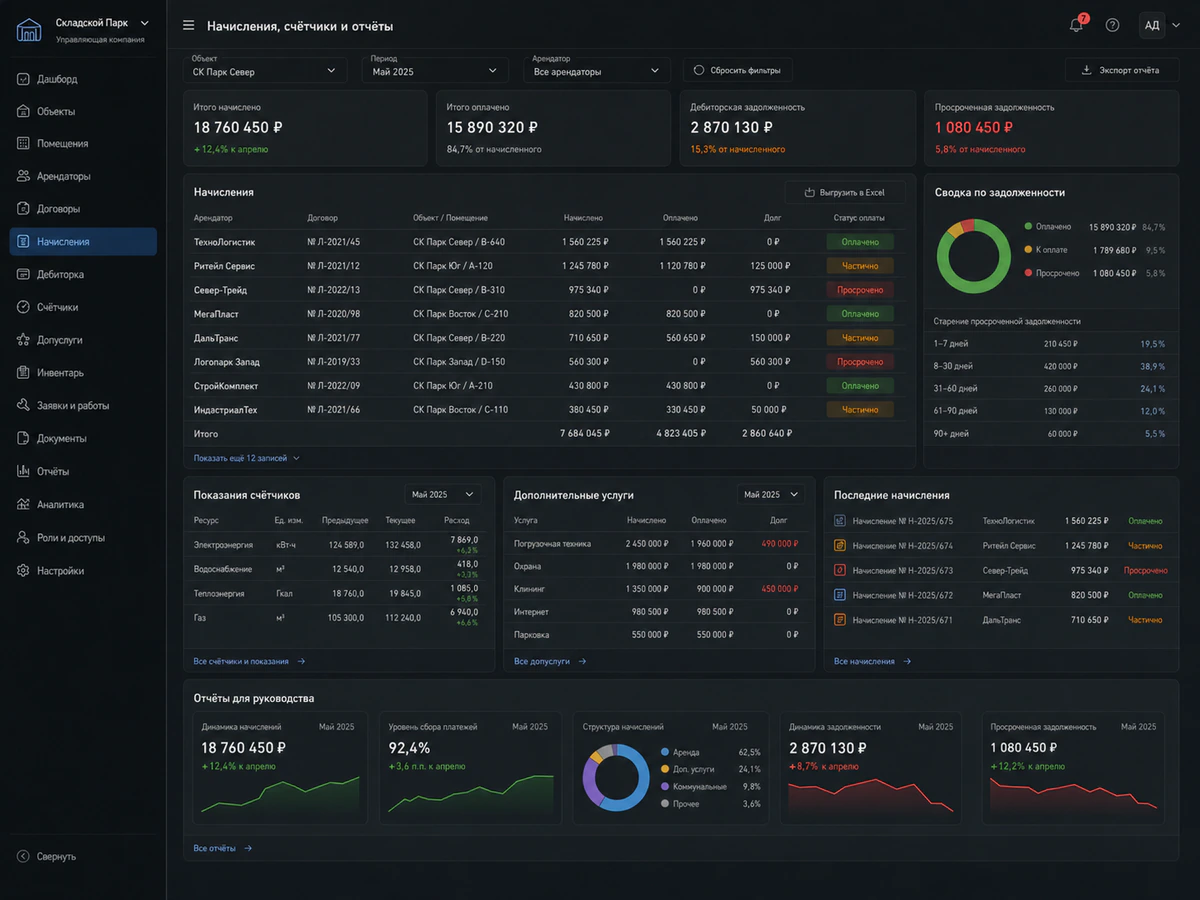
Task: Open the Период dropdown Май 2025
Action: (434, 71)
